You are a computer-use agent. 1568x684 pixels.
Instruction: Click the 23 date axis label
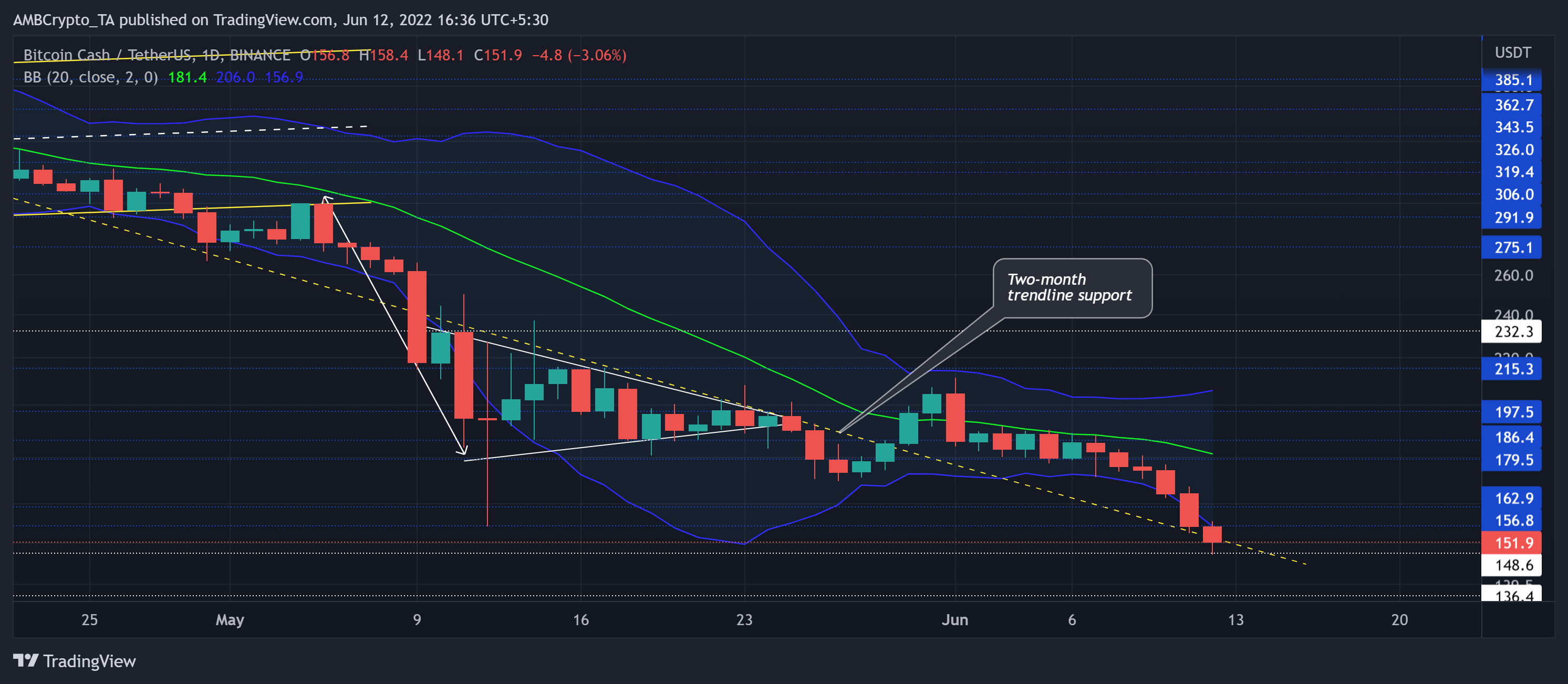pos(744,619)
